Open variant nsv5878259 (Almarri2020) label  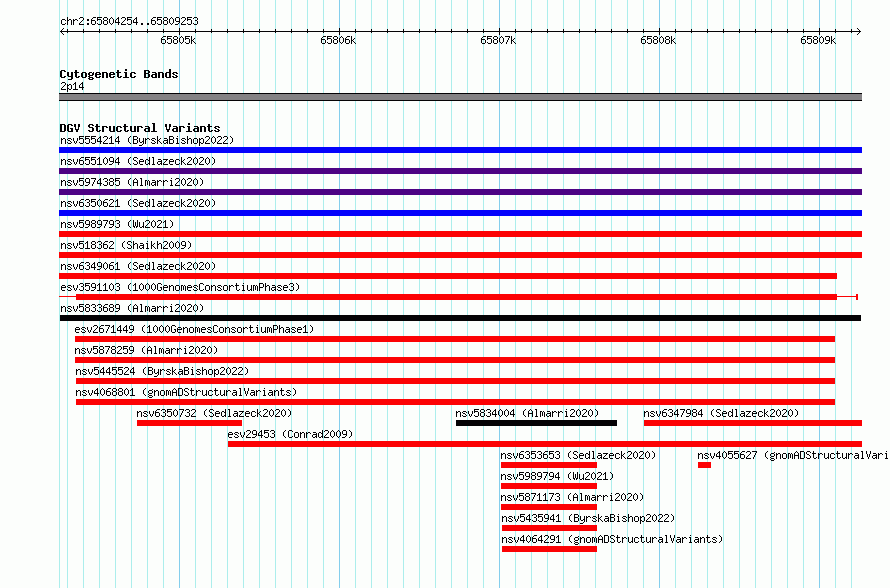click(146, 350)
